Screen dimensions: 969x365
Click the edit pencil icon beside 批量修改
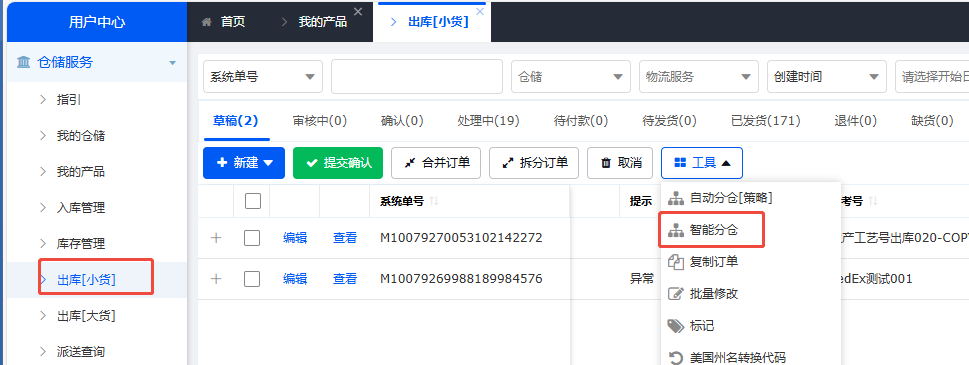click(x=676, y=293)
